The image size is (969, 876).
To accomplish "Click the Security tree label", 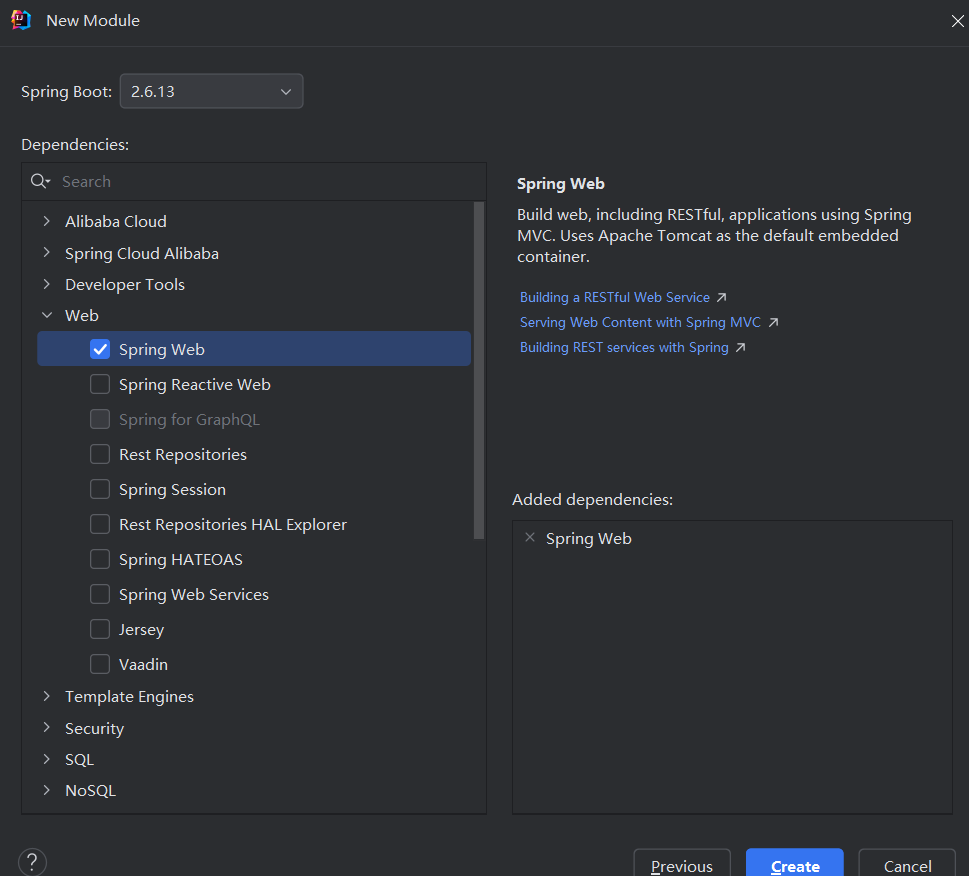I will (95, 728).
